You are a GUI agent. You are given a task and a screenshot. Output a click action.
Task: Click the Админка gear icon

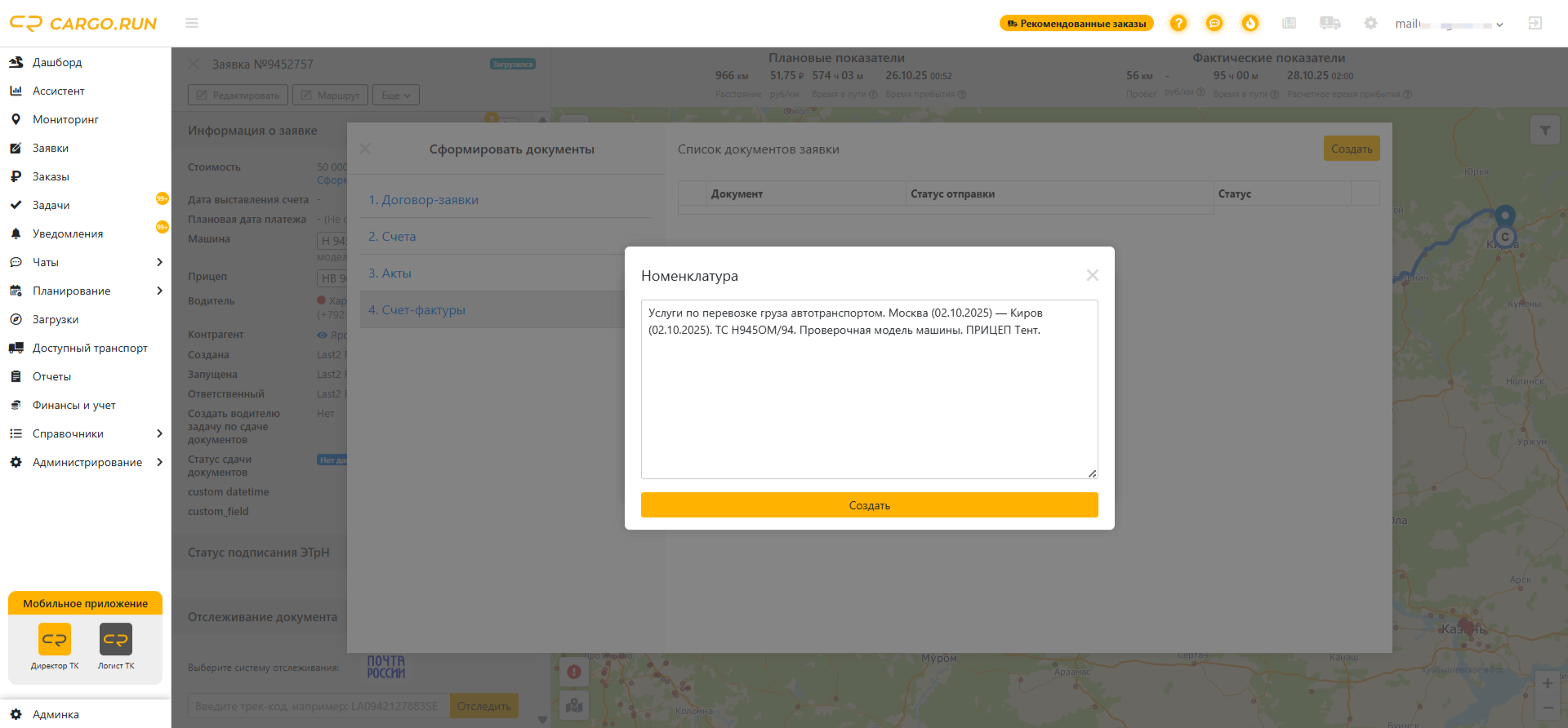(x=16, y=714)
